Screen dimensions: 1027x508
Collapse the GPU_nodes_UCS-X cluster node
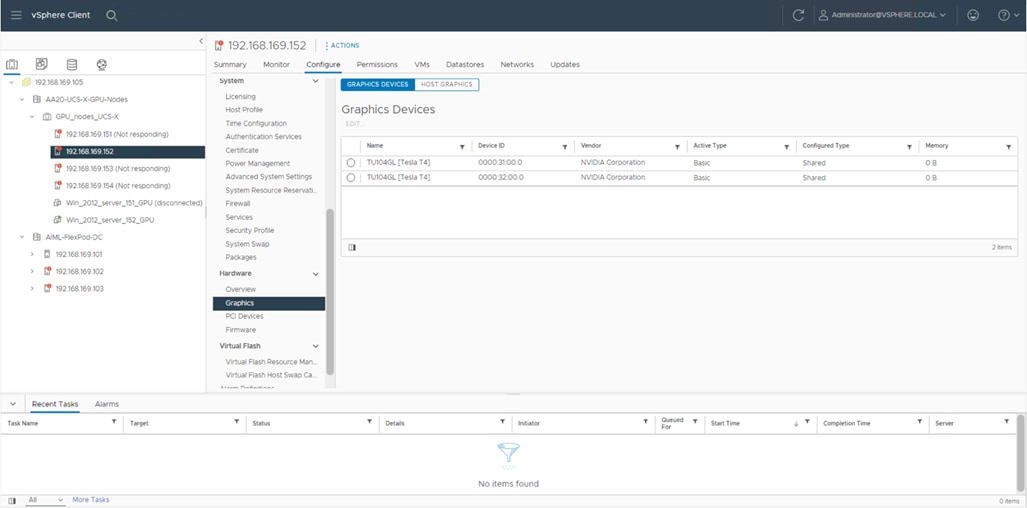32,117
